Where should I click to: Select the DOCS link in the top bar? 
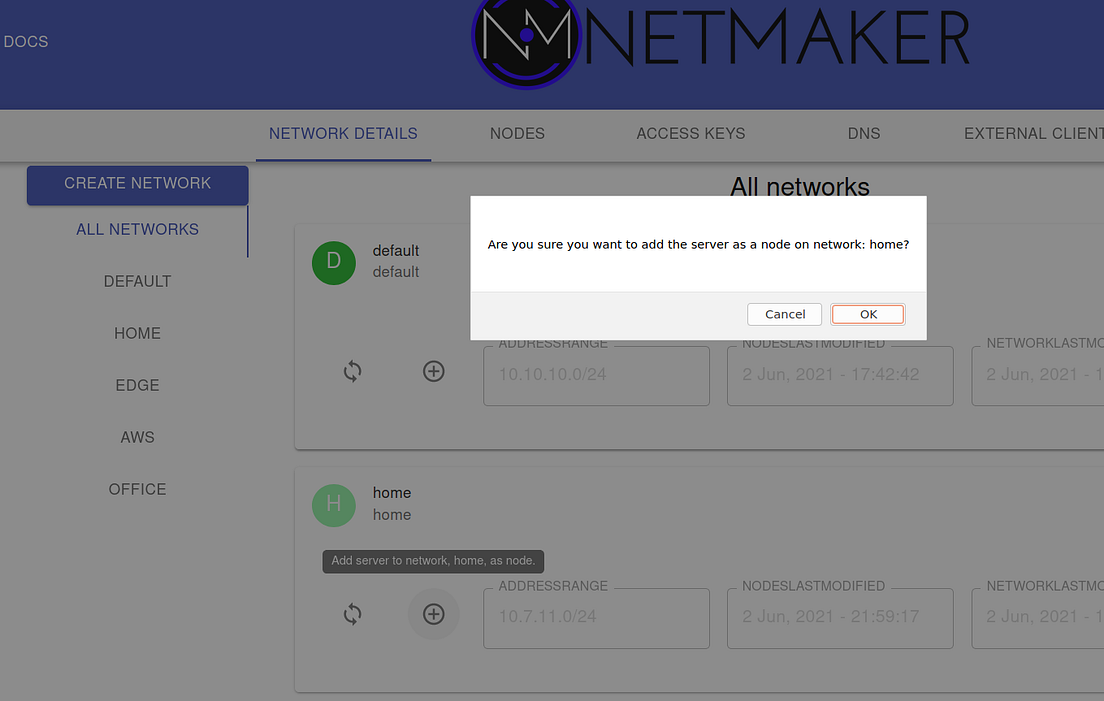coord(25,42)
